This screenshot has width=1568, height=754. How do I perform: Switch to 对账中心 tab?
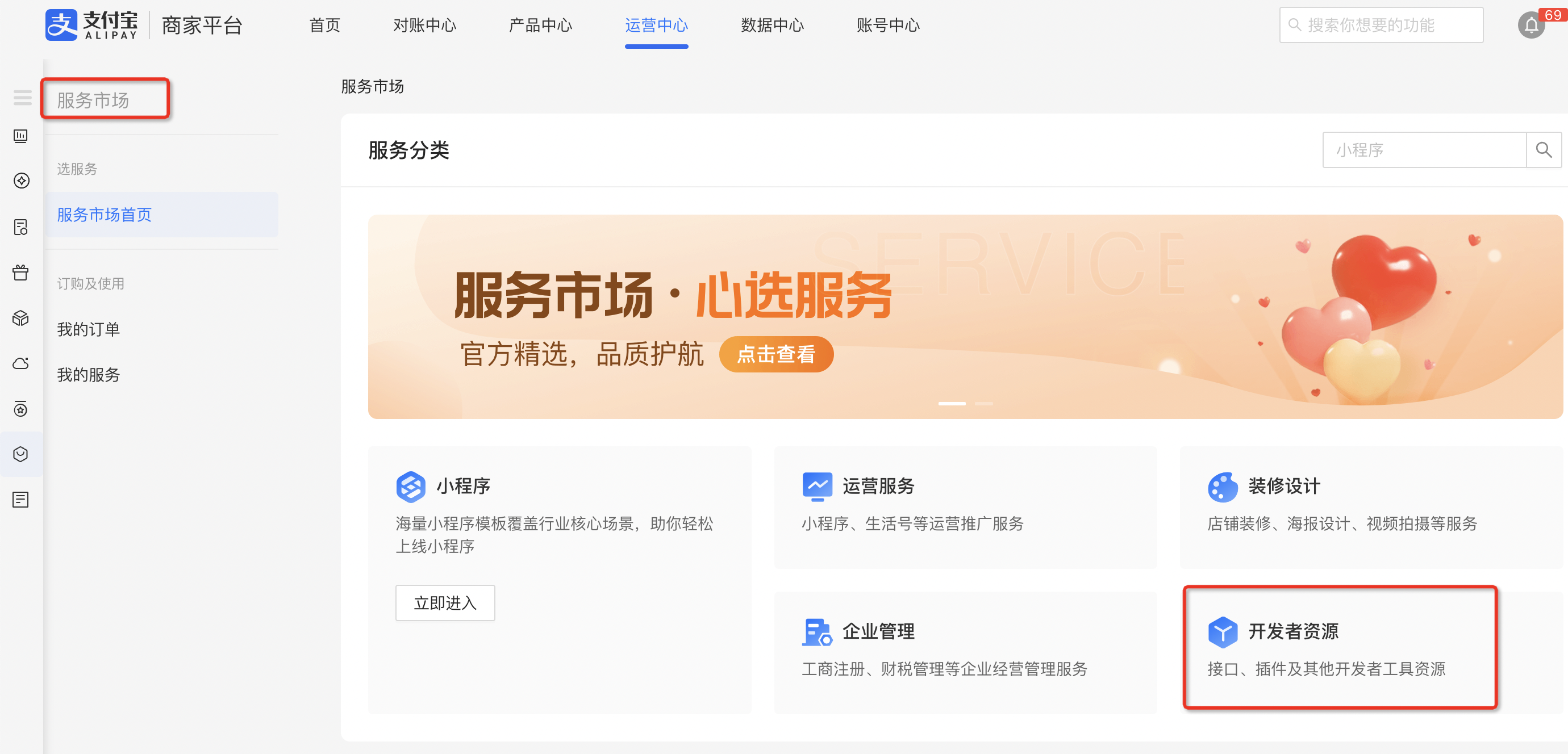click(424, 26)
